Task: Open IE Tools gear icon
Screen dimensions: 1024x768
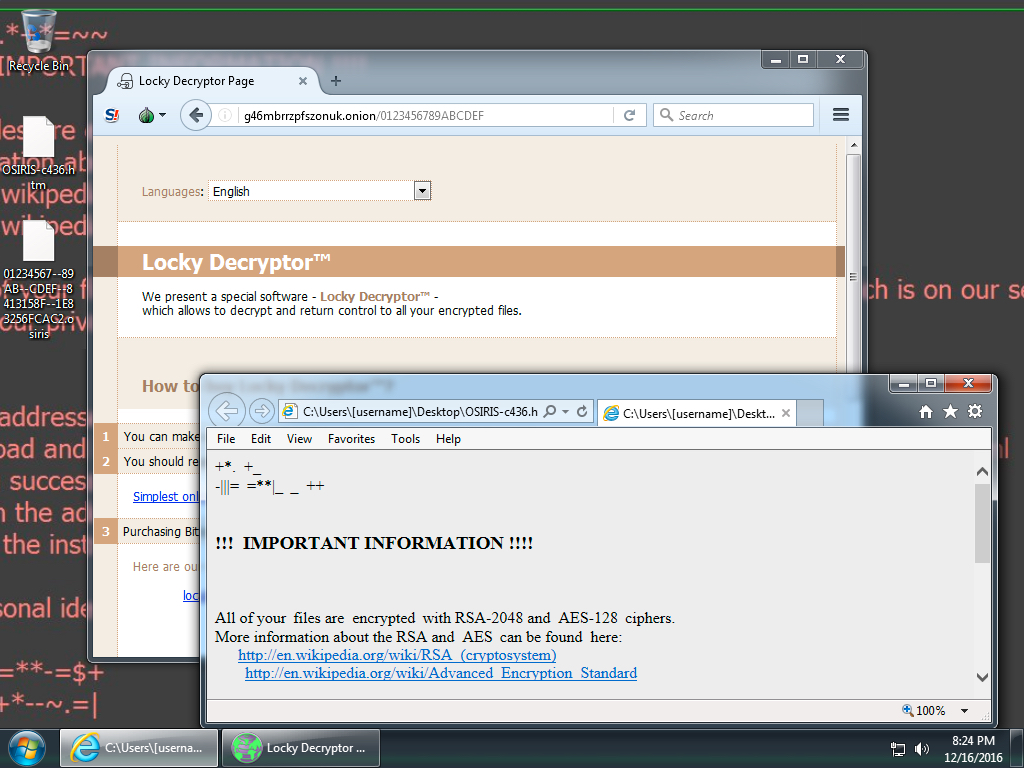Action: click(x=975, y=411)
